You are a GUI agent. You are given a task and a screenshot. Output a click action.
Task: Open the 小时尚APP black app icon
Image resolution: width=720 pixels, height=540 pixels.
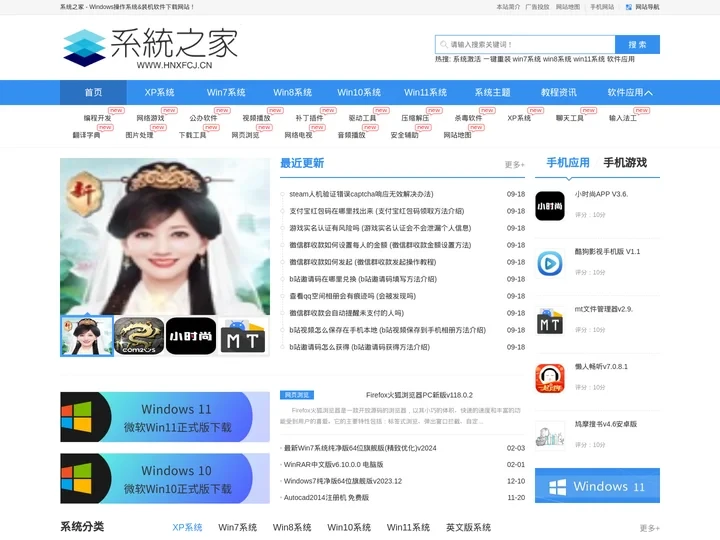550,206
